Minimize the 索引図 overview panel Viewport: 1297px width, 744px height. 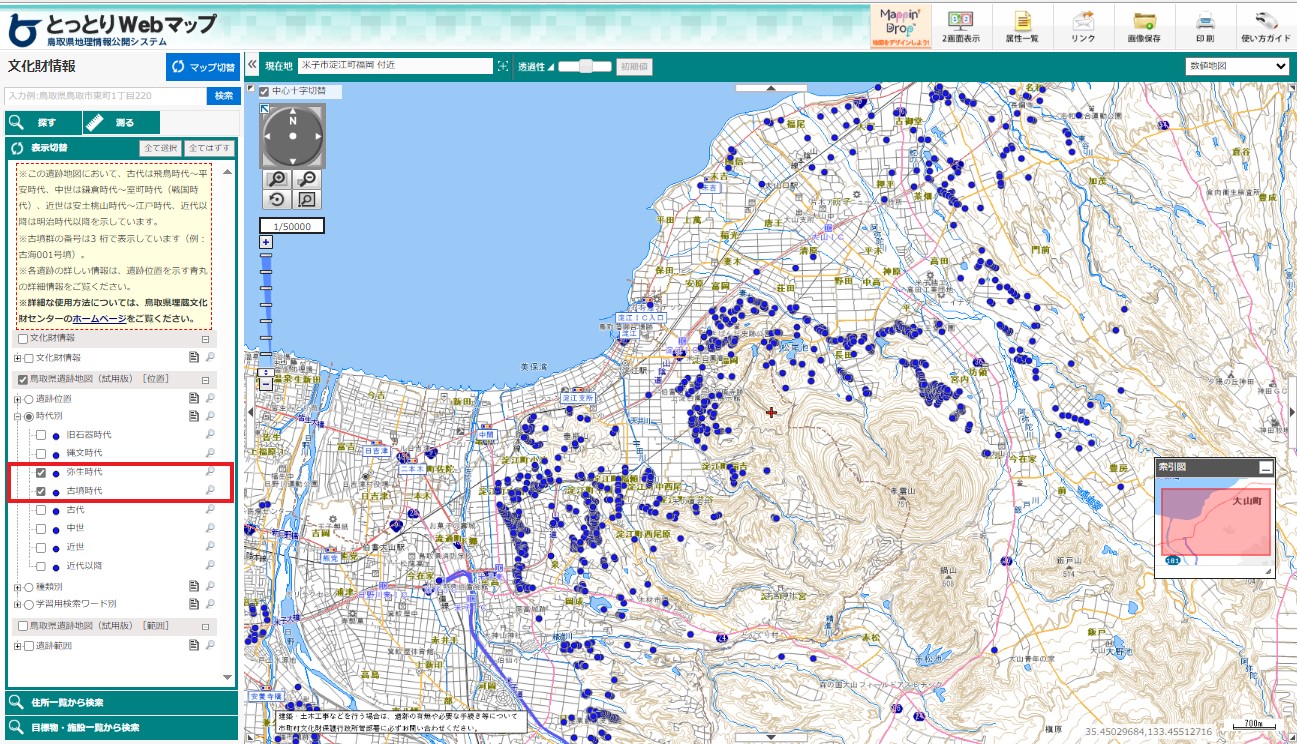click(1266, 467)
